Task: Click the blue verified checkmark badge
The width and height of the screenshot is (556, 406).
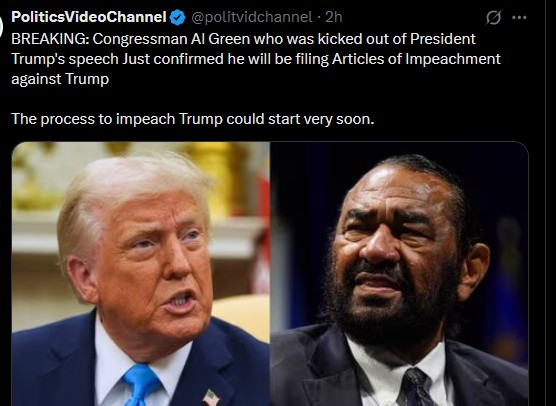Action: pos(177,17)
